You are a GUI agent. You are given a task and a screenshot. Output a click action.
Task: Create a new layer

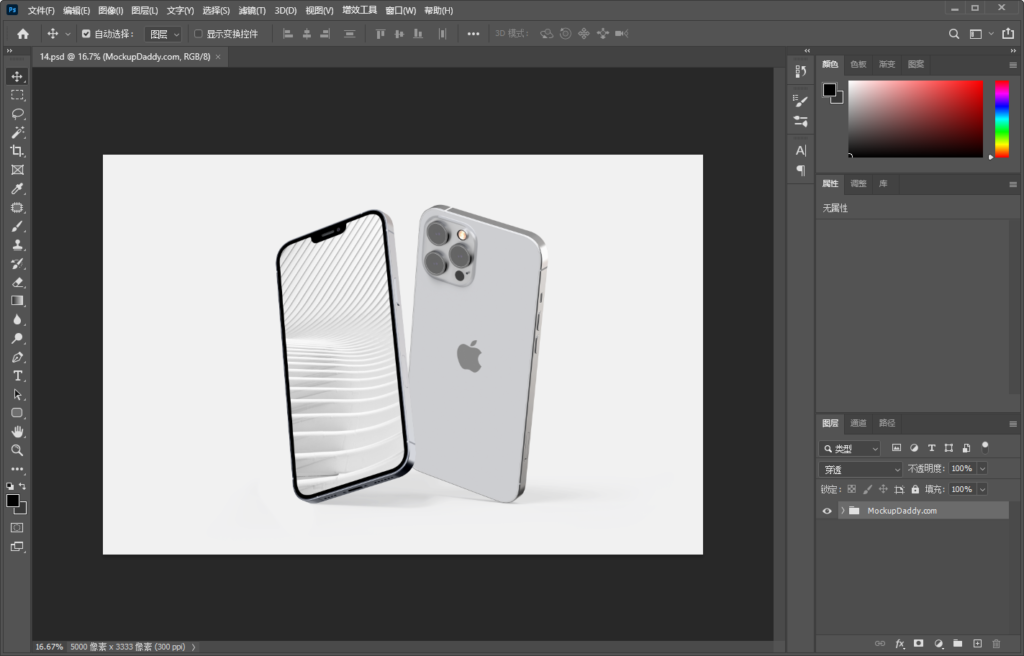[977, 644]
